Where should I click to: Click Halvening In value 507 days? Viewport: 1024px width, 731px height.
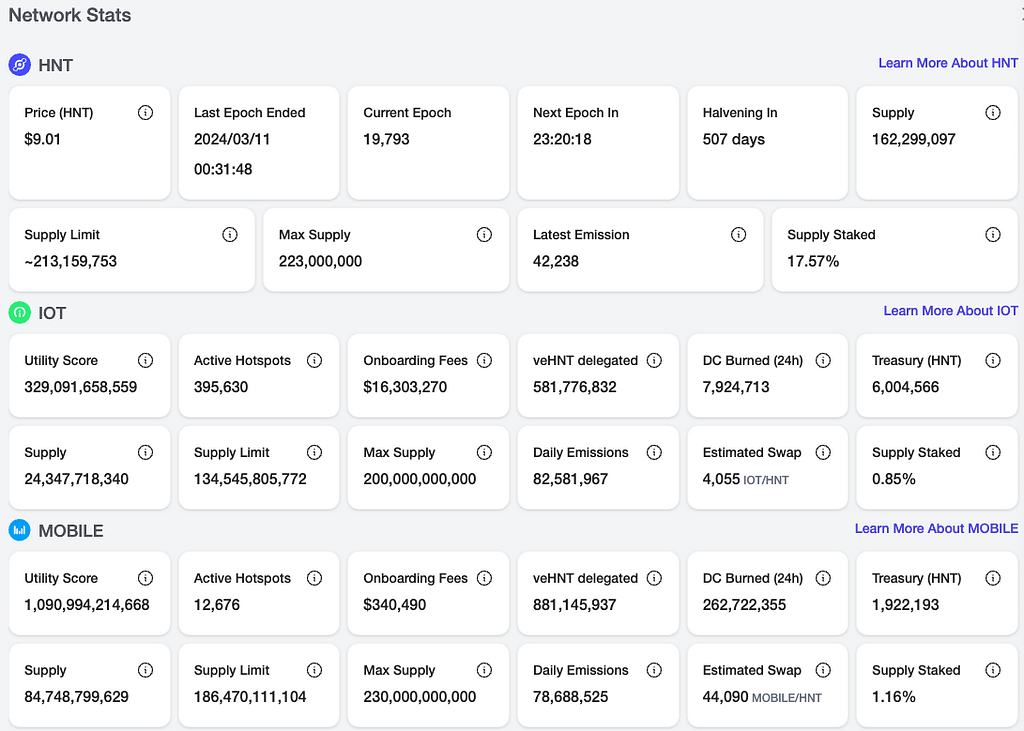tap(733, 139)
